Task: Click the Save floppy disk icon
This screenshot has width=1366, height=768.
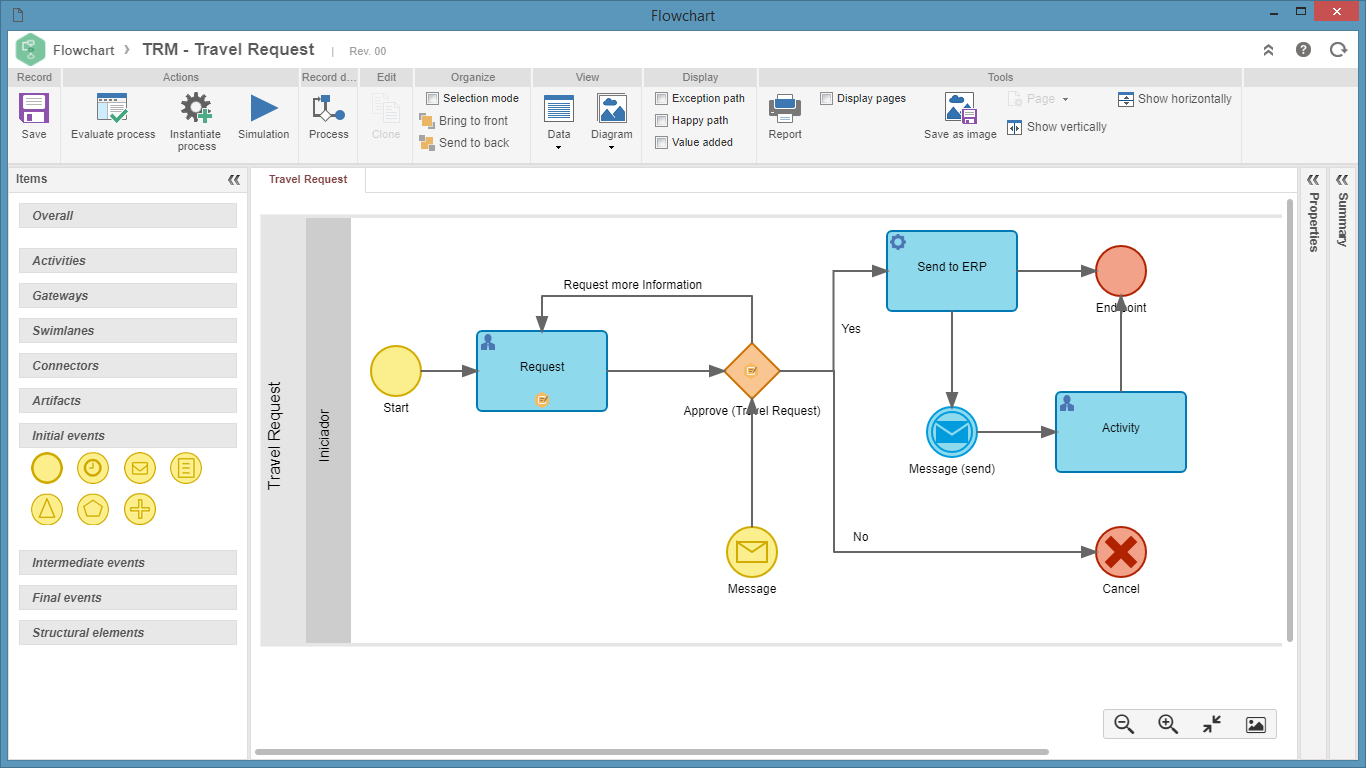Action: [x=34, y=108]
